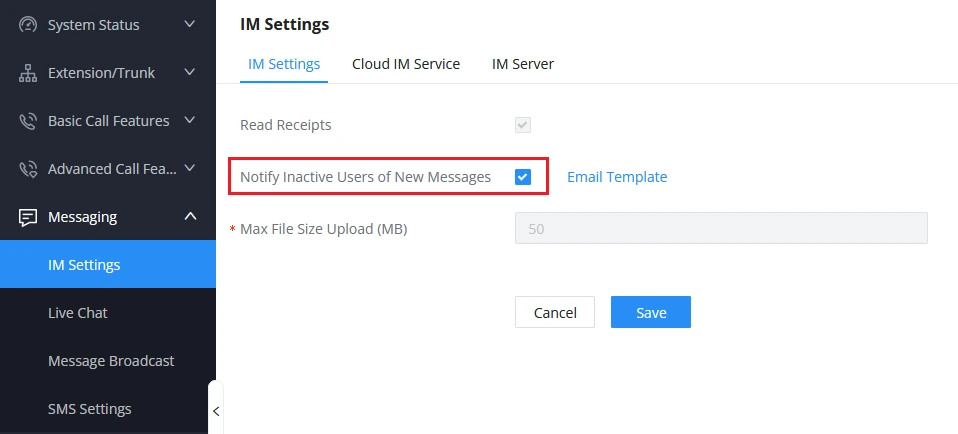
Task: Click the System Status gauge icon
Action: (28, 24)
